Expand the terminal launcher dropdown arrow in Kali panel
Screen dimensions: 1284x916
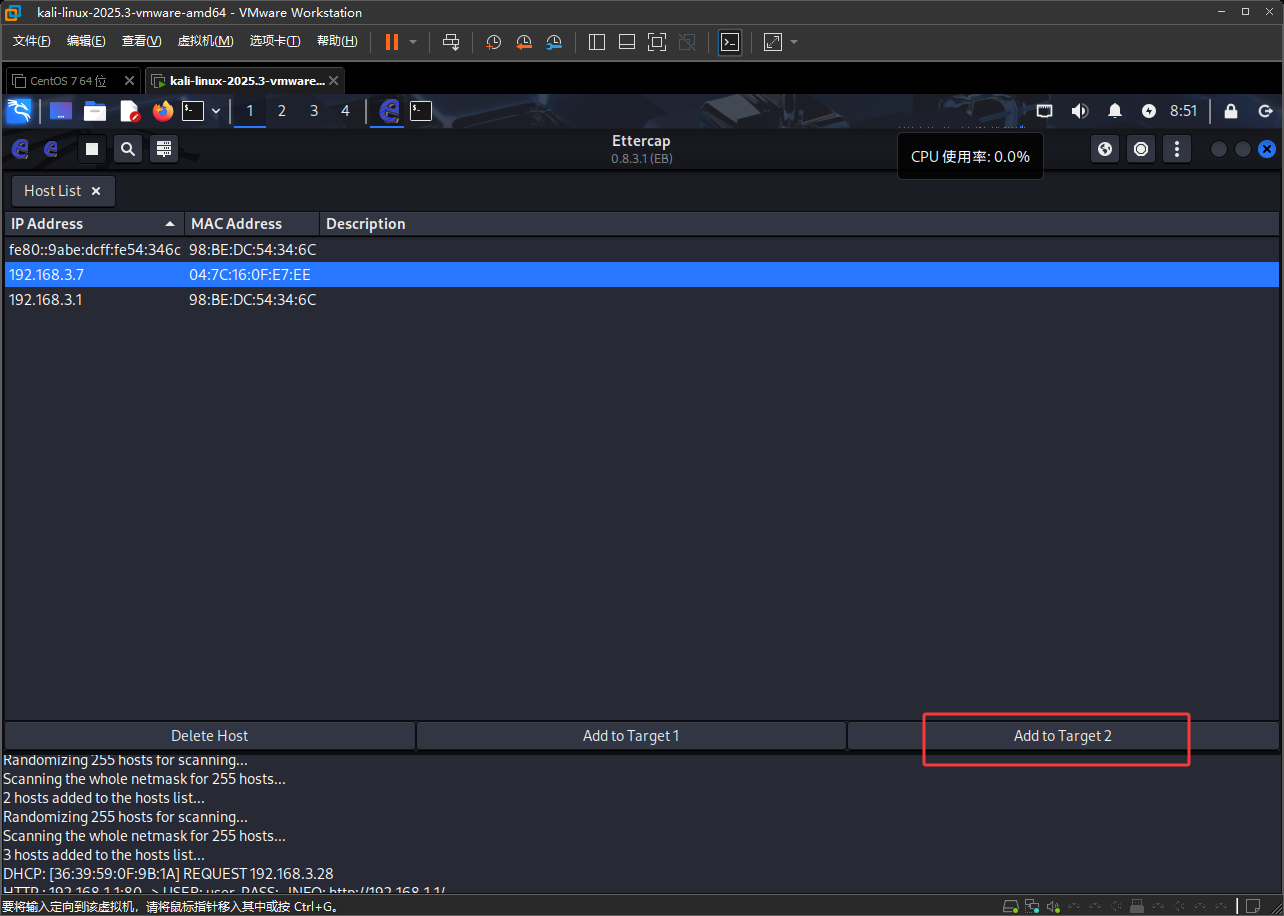216,111
